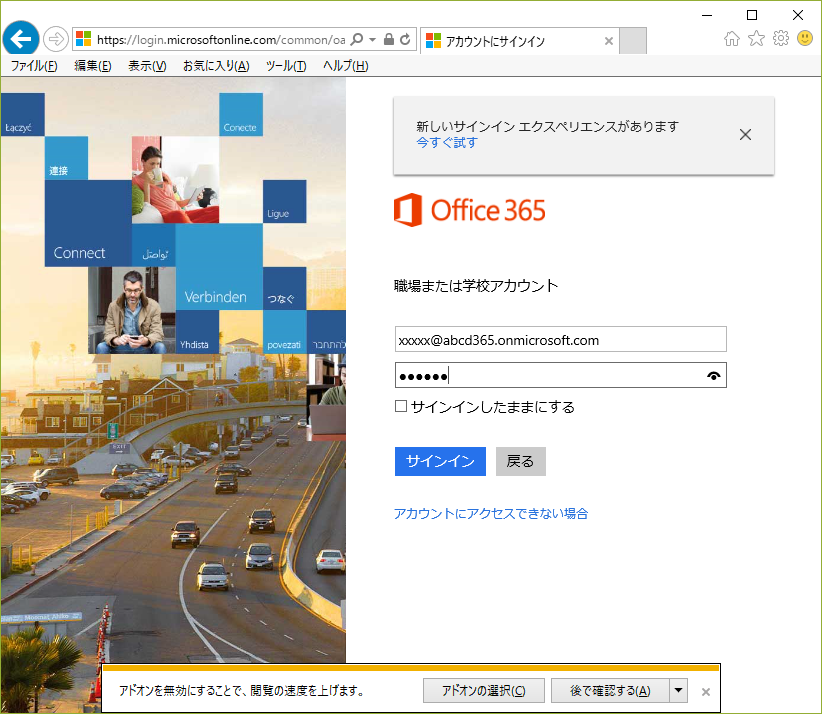Open the Home page icon
The width and height of the screenshot is (822, 714).
pos(732,38)
